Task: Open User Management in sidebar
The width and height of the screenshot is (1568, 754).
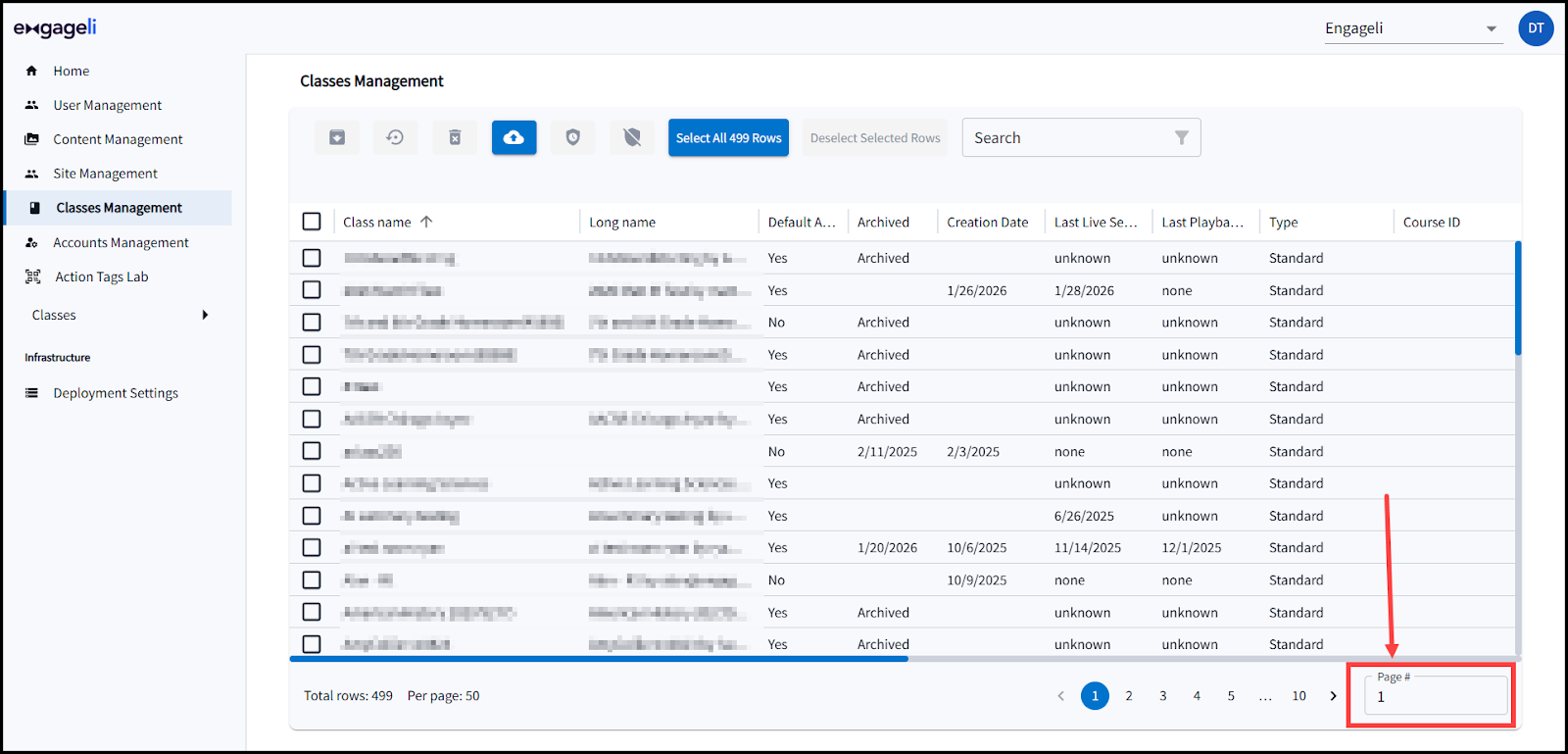Action: (x=108, y=105)
